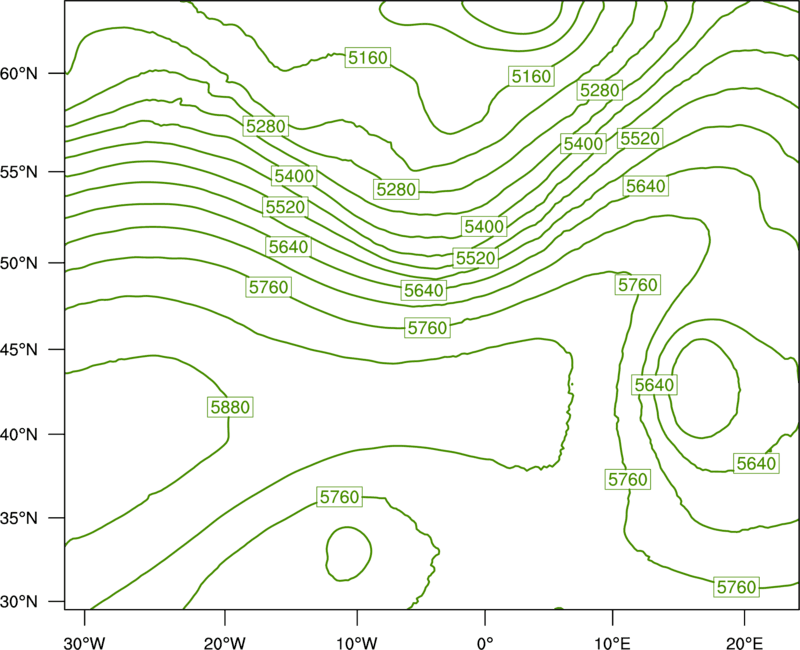
Task: Pick the 10°E longitude tick label
Action: click(612, 643)
